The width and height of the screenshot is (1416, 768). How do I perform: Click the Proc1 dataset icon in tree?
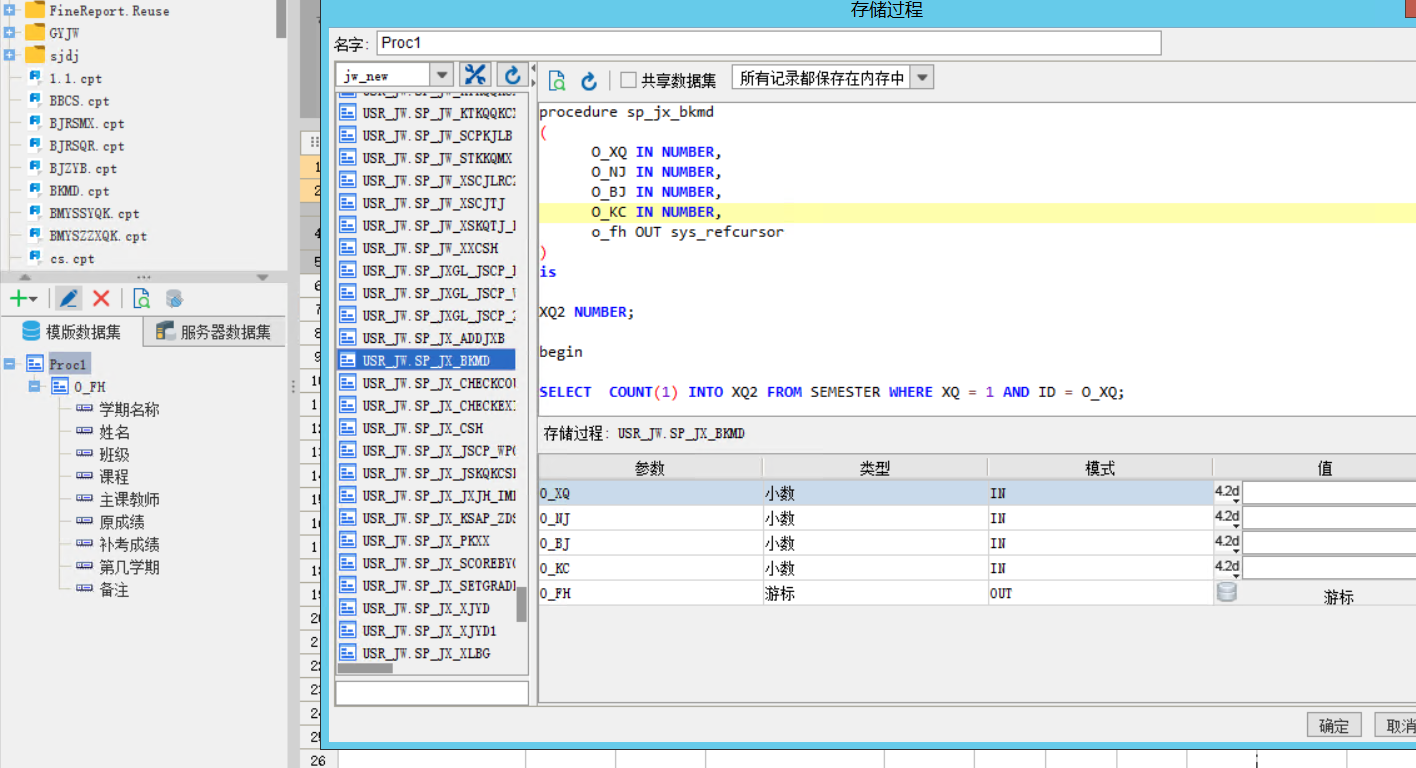(x=35, y=364)
